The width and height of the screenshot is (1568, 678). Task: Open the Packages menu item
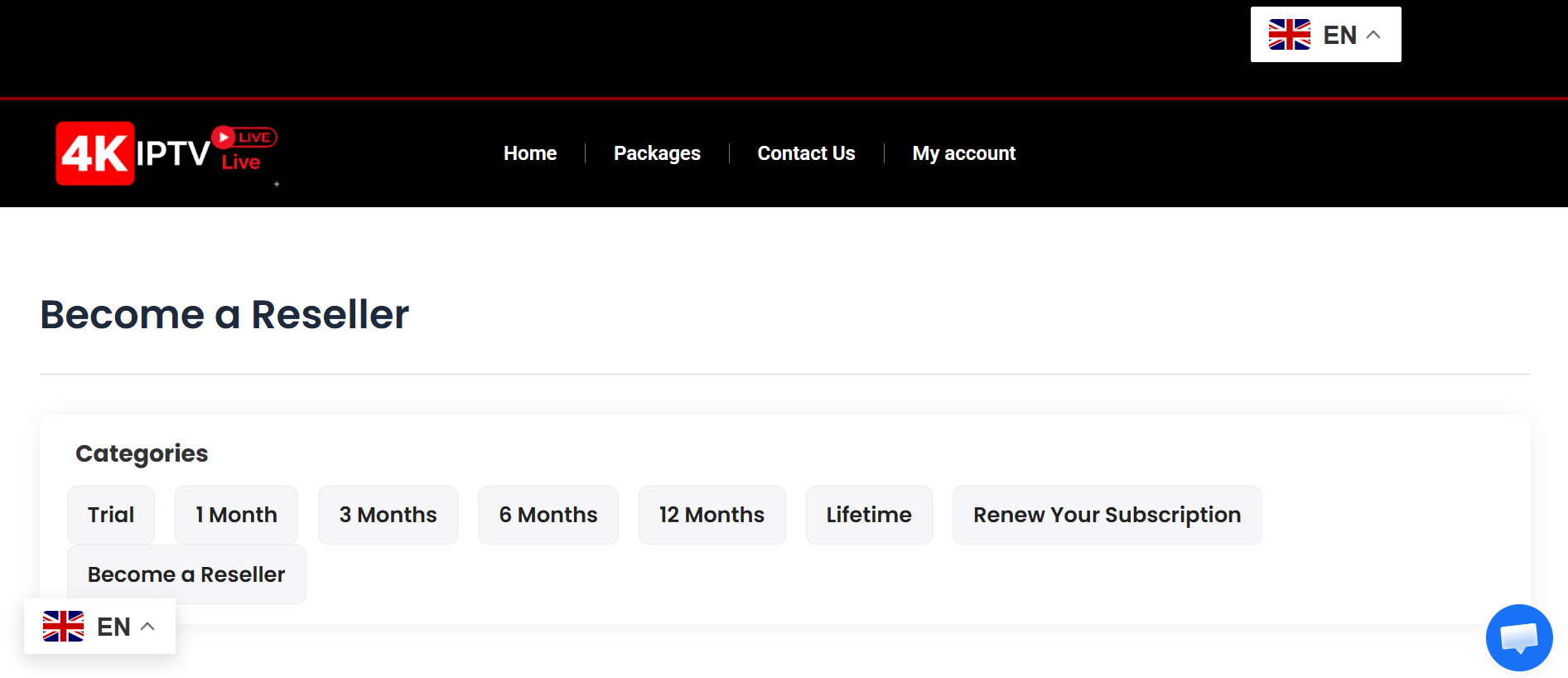tap(657, 153)
